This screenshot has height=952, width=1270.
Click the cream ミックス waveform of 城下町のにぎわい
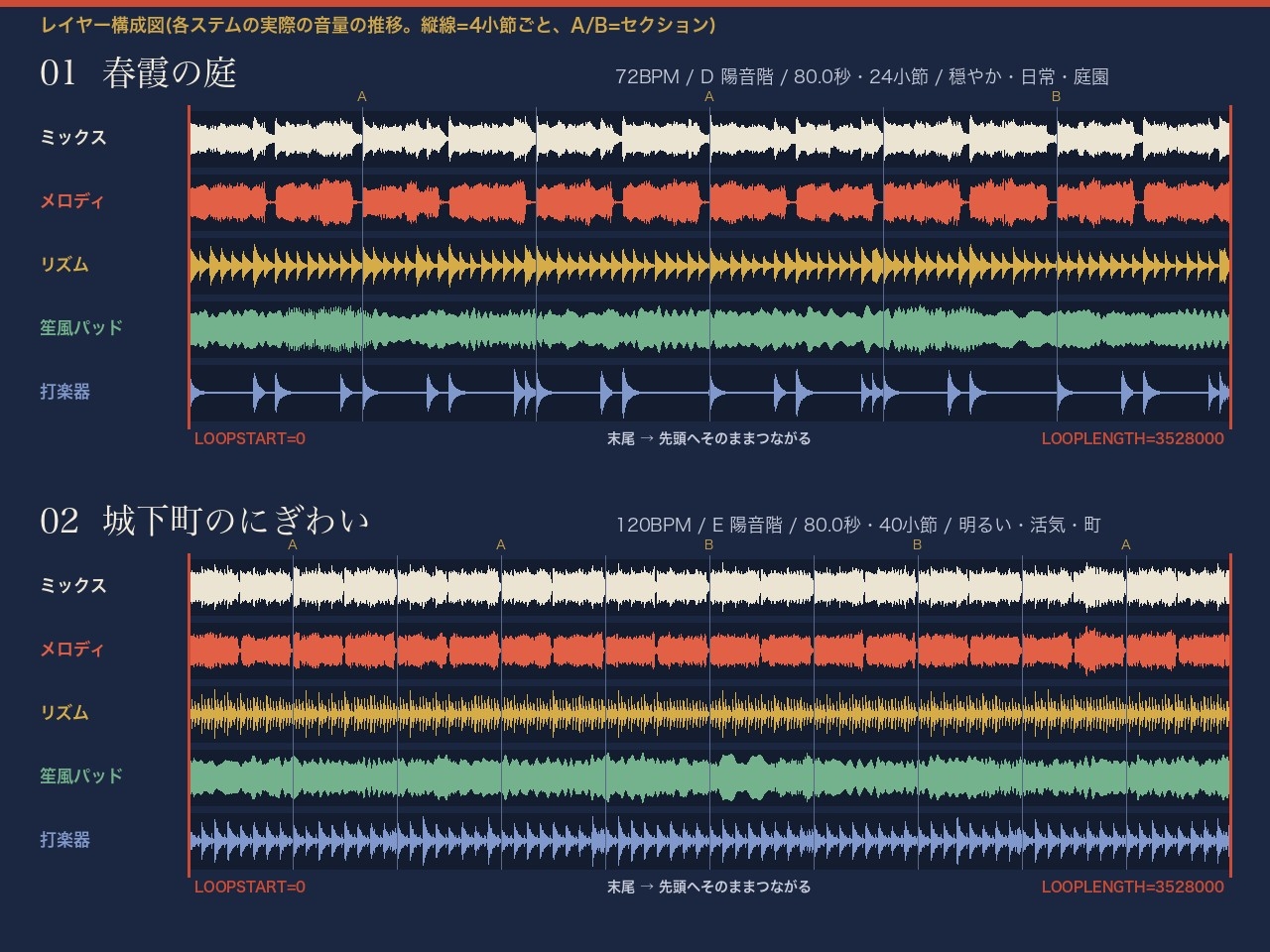tap(709, 586)
